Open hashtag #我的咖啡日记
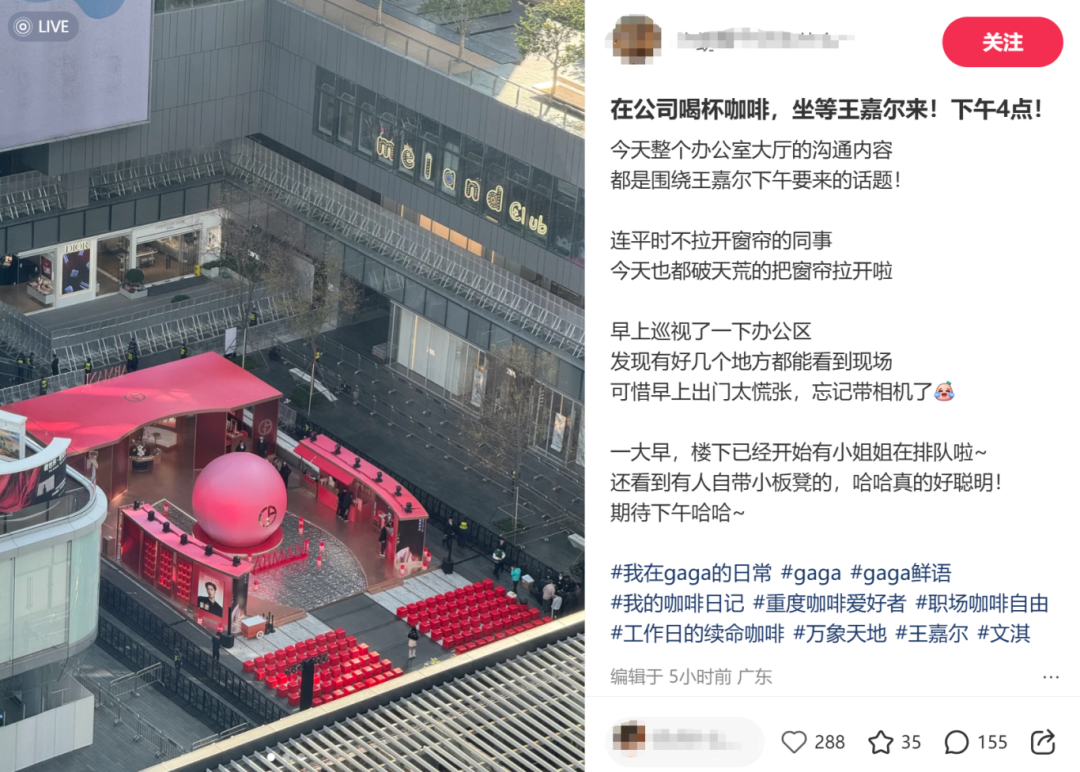 (677, 603)
